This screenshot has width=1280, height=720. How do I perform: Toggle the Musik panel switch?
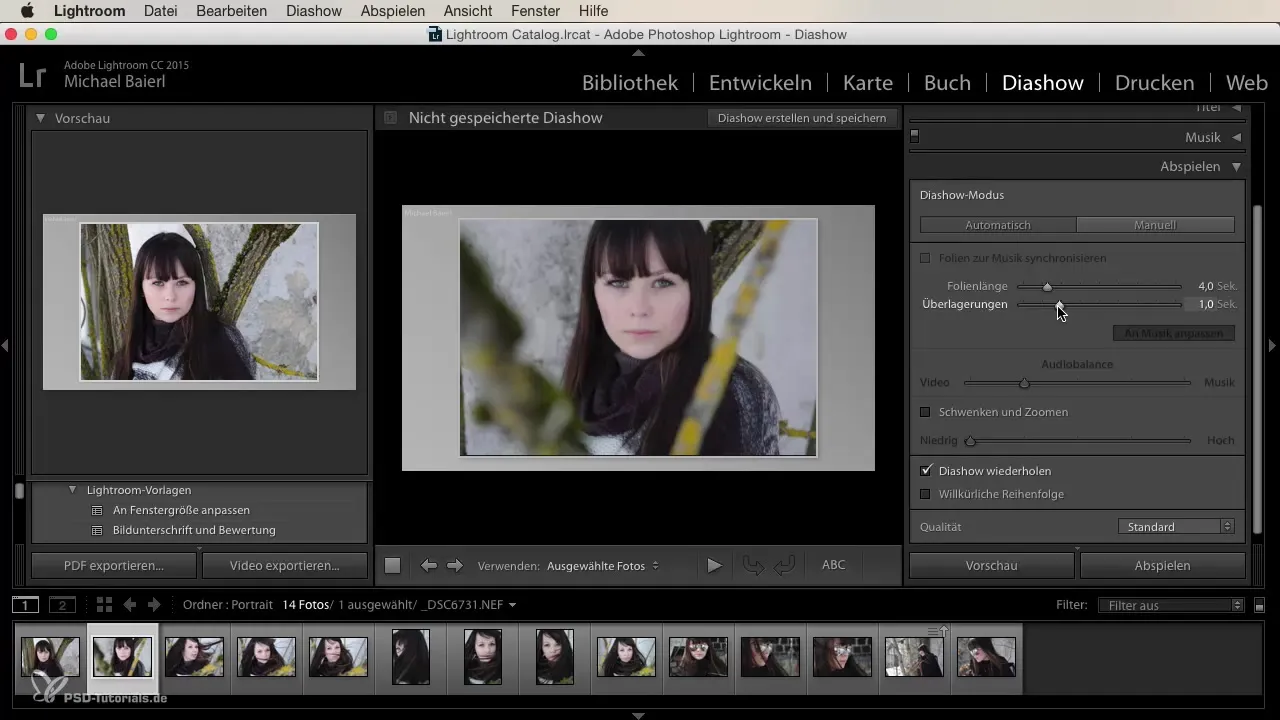(x=914, y=137)
